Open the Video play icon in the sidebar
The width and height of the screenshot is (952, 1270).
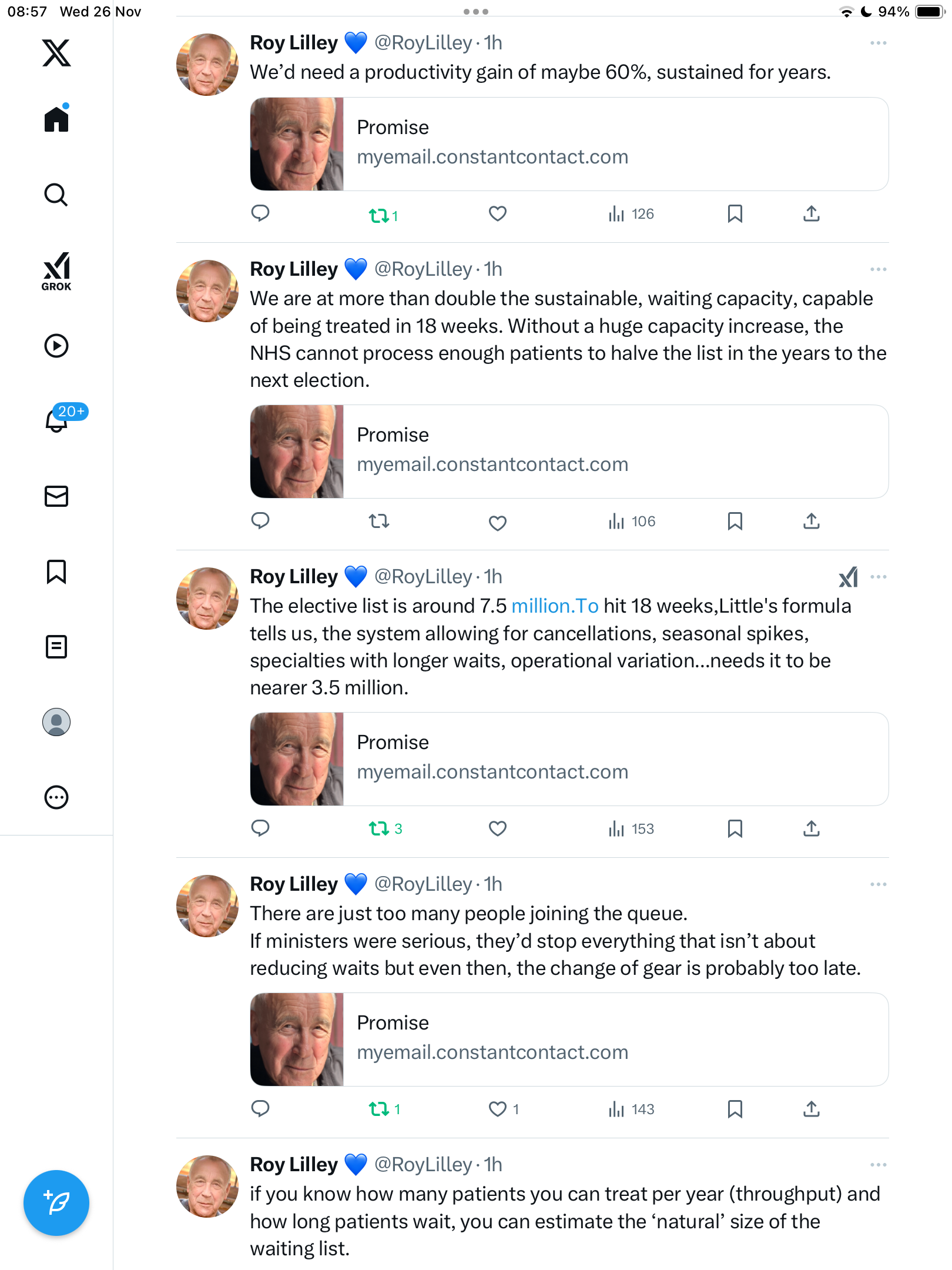click(56, 346)
